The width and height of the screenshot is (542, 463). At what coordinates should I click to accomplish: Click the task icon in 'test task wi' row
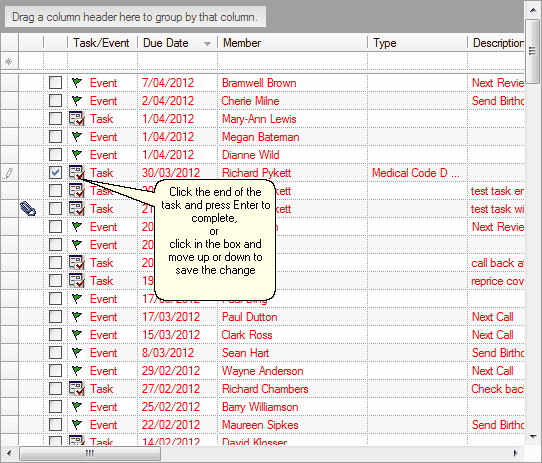[x=77, y=209]
